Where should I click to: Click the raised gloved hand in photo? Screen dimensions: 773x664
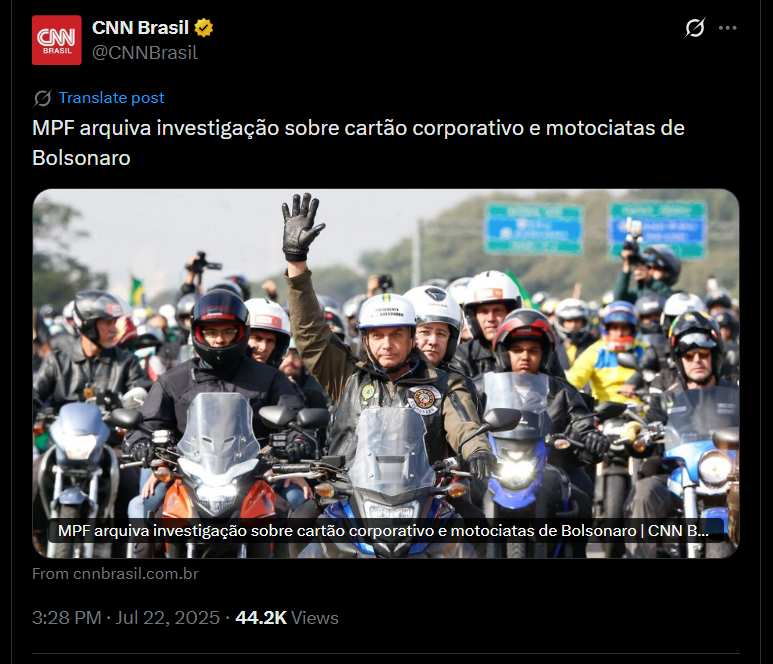coord(301,227)
